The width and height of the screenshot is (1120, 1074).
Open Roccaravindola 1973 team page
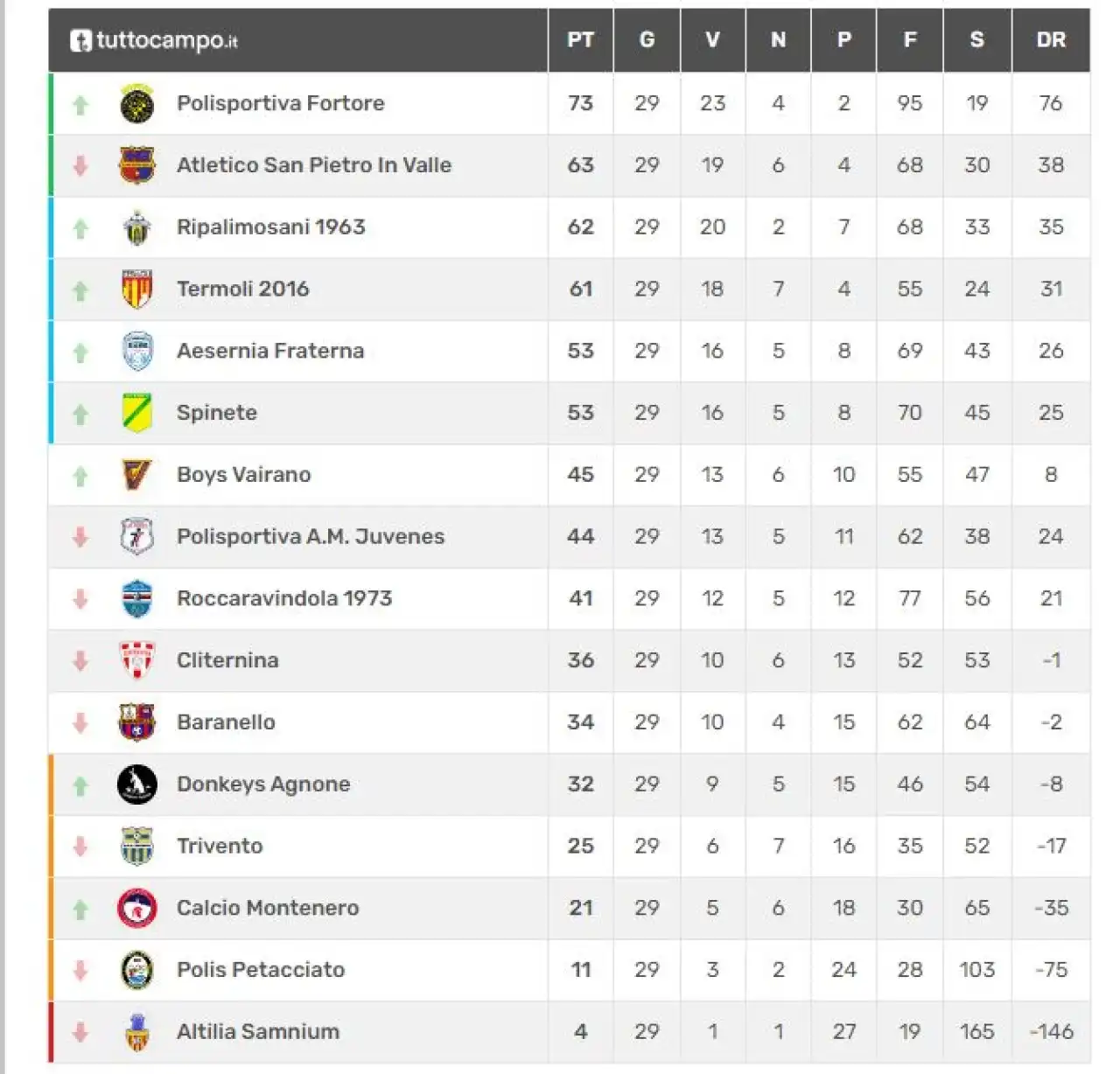284,598
